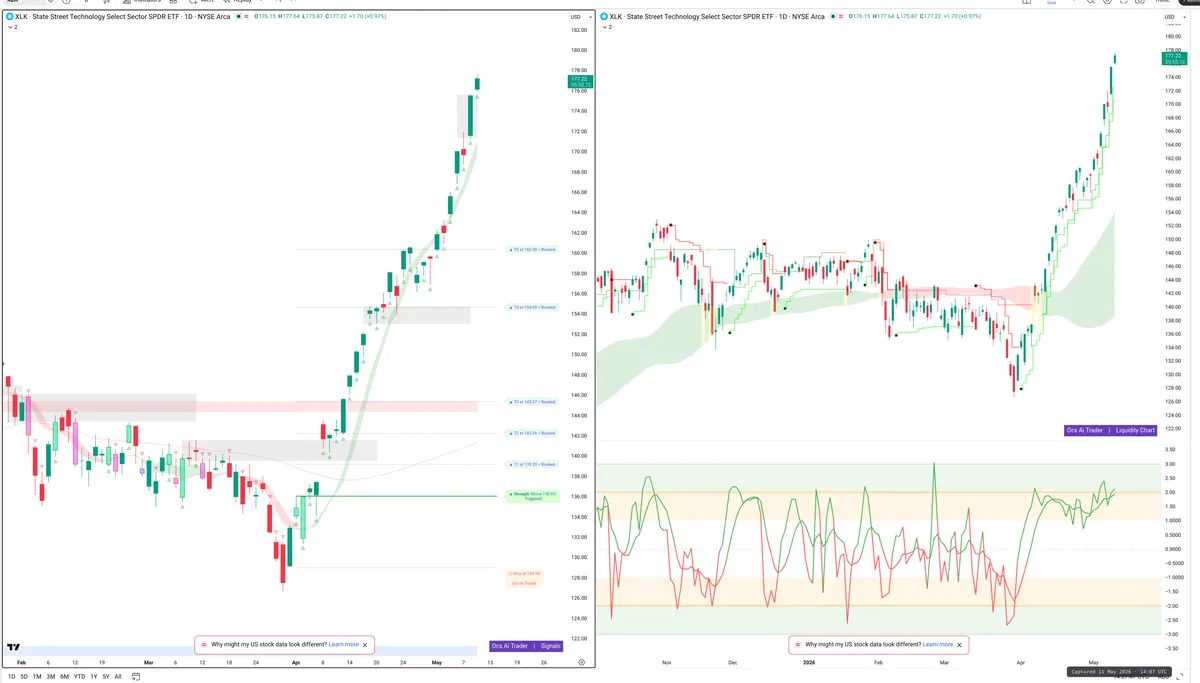Image resolution: width=1200 pixels, height=683 pixels.
Task: Click the May marker on left time axis
Action: point(436,662)
